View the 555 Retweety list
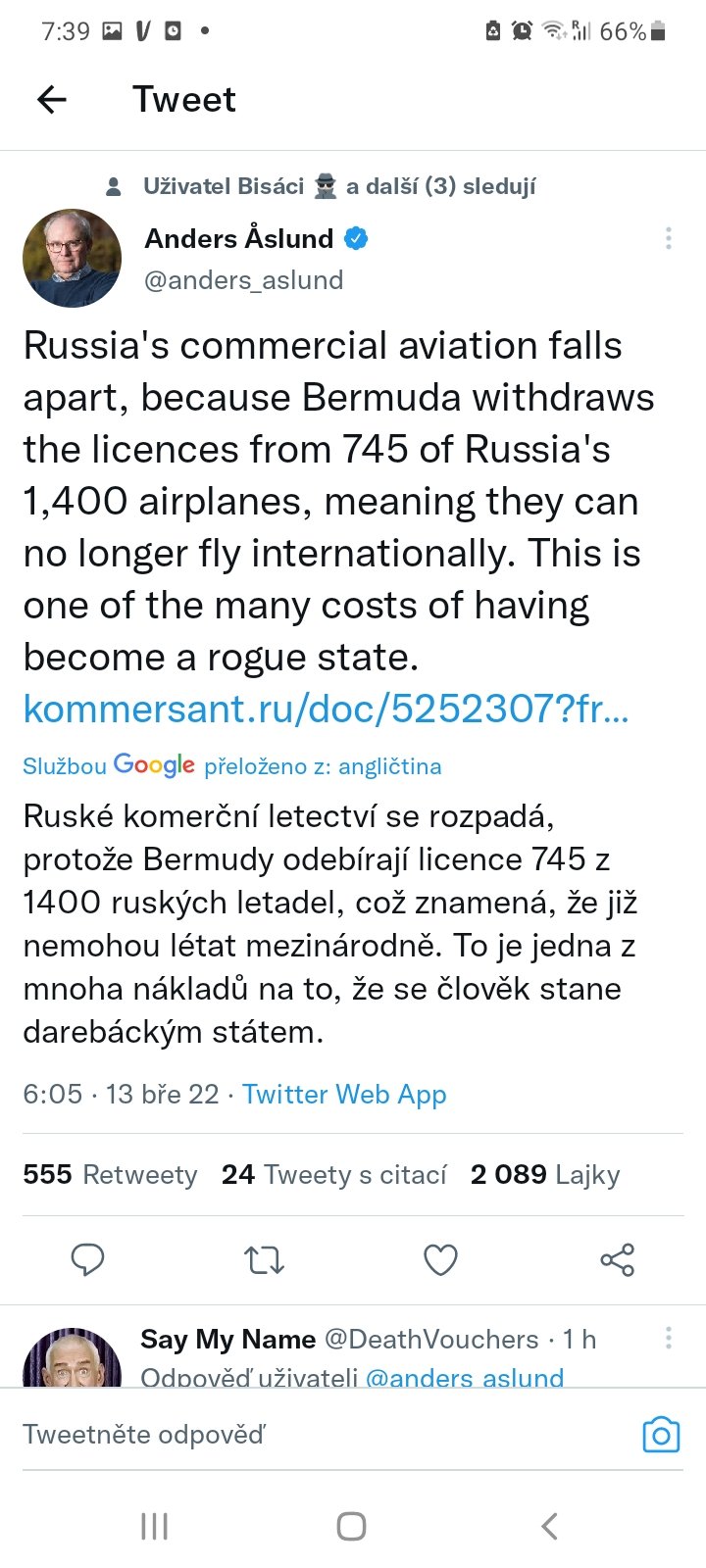The height and width of the screenshot is (1568, 706). tap(110, 1174)
